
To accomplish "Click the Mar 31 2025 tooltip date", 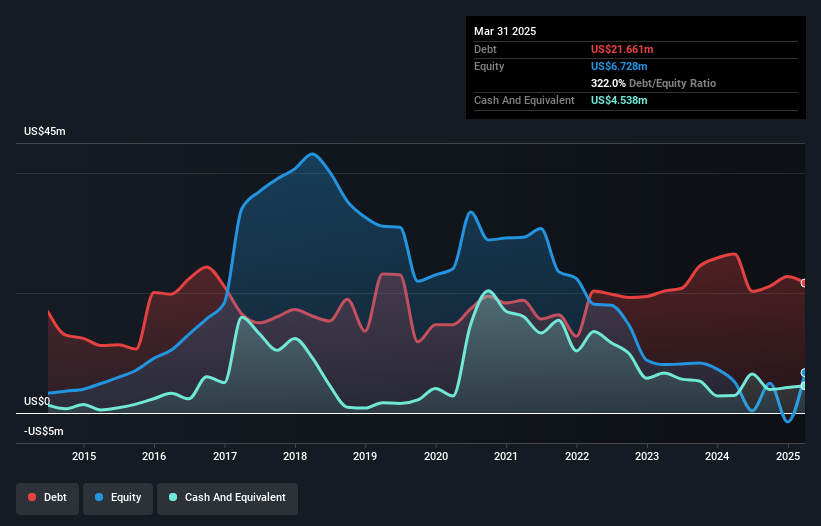I will point(505,31).
